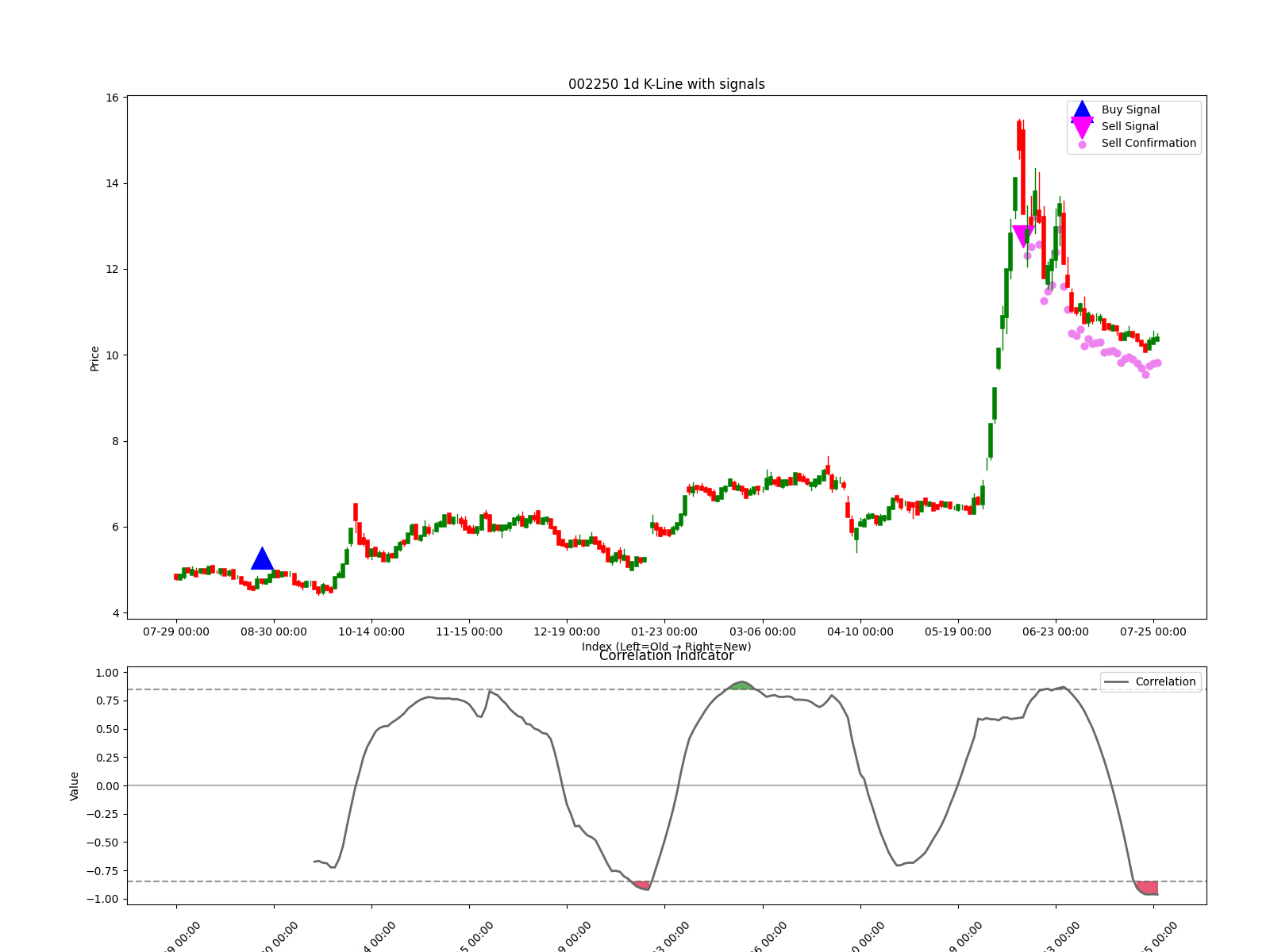The width and height of the screenshot is (1270, 952).
Task: Click the Price y-axis label
Action: [94, 359]
